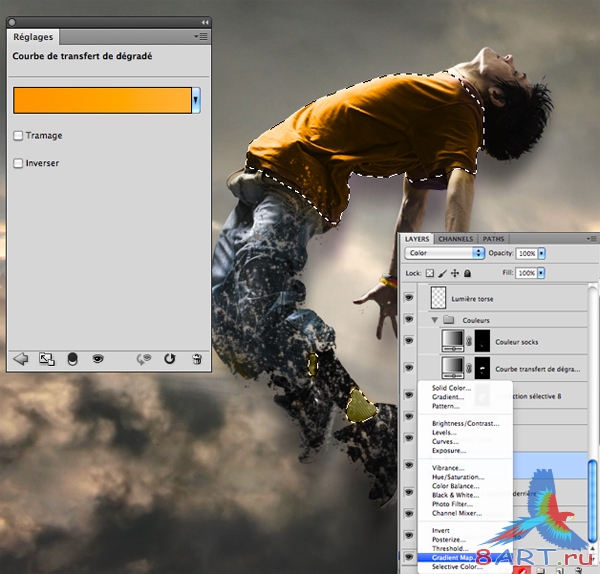
Task: Switch to the PATHS tab
Action: [493, 239]
